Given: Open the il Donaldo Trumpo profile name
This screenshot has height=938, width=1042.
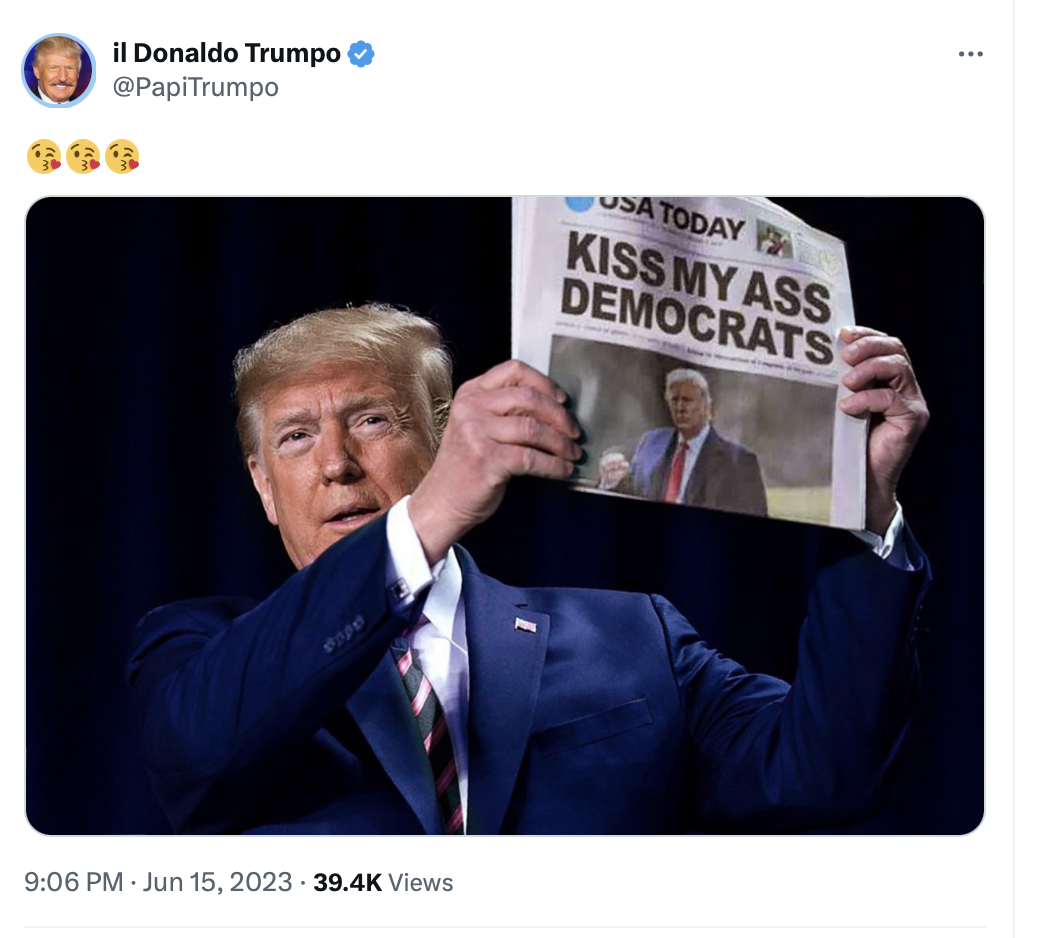Looking at the screenshot, I should click(227, 53).
